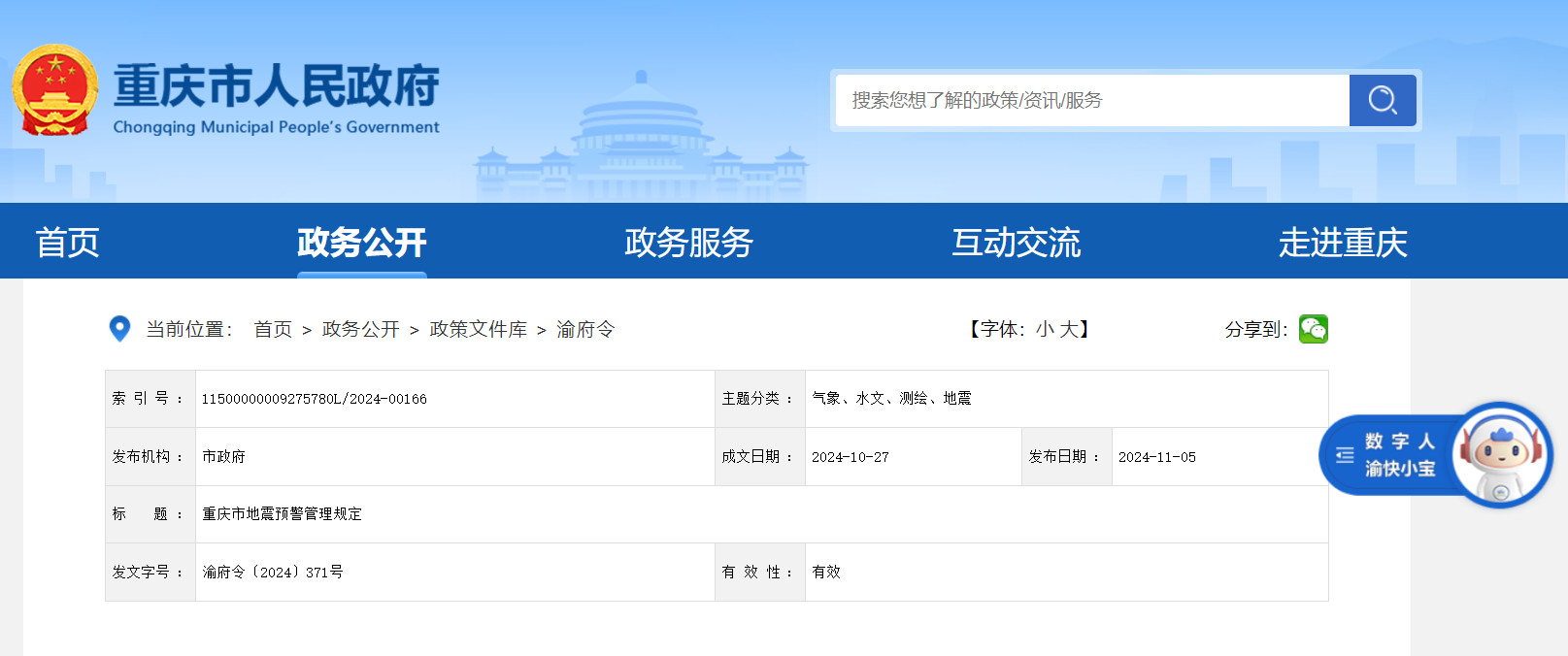
Task: Click the 重庆市人民政府 site title
Action: point(277,86)
